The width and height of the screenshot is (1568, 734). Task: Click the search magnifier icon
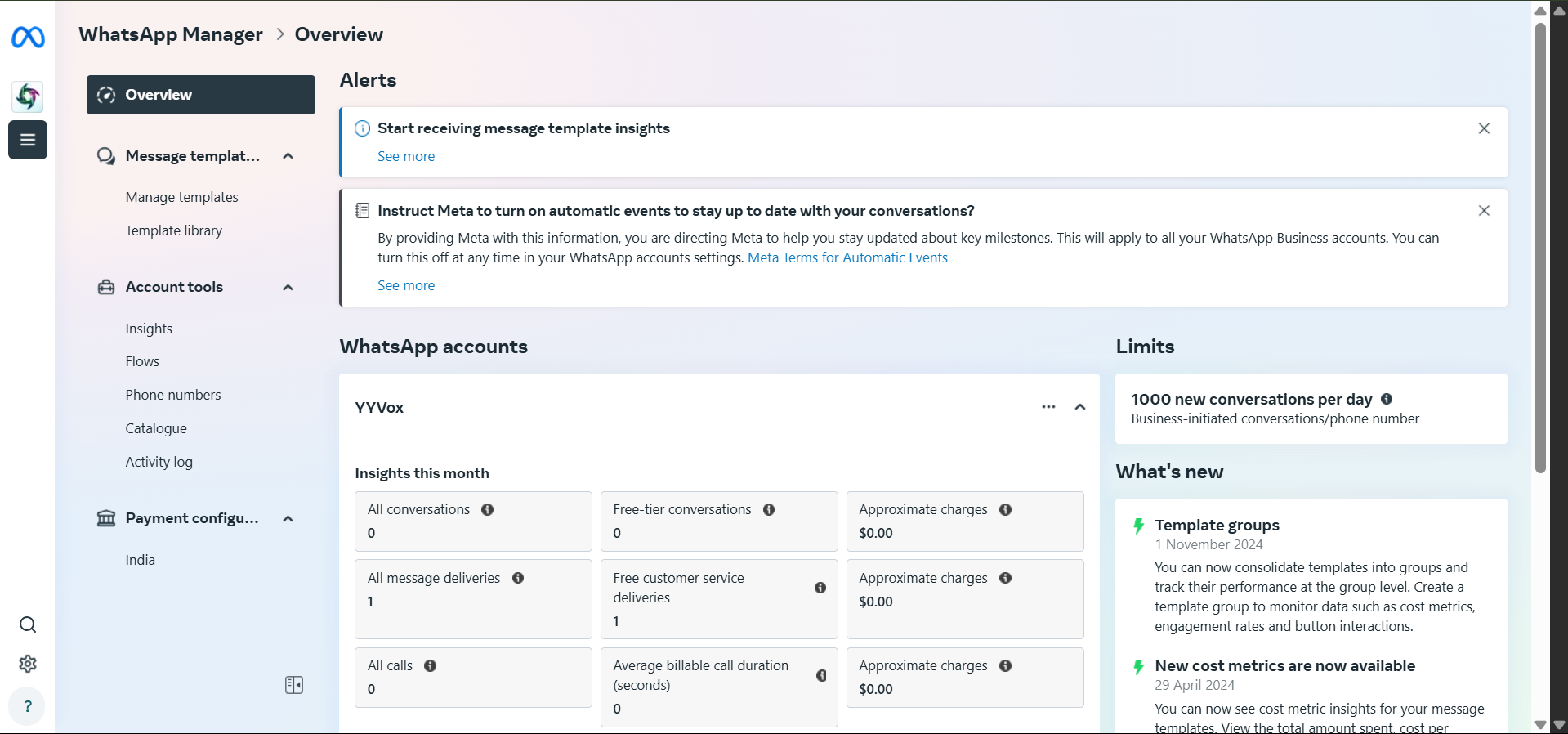point(28,625)
